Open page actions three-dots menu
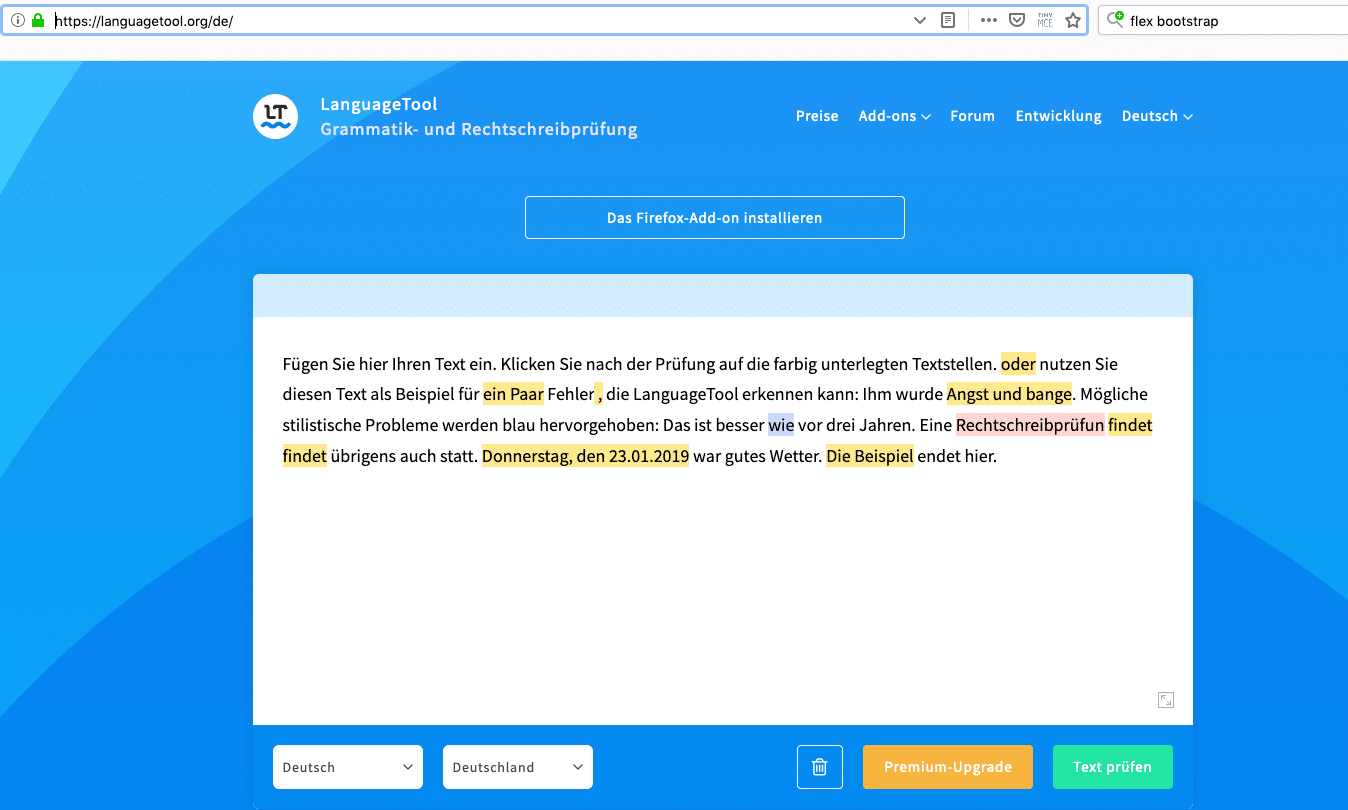The height and width of the screenshot is (810, 1348). [989, 20]
